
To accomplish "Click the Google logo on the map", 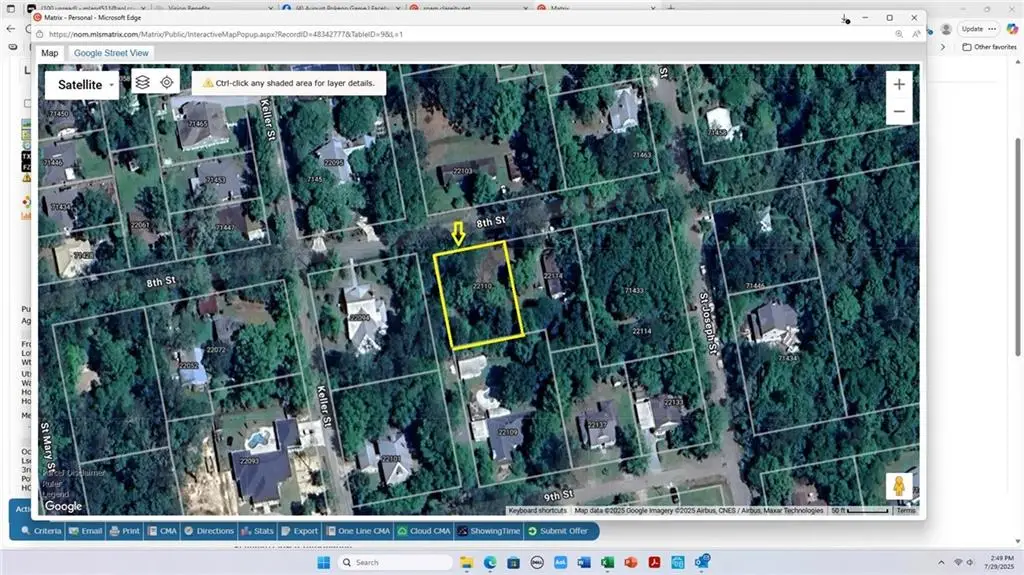I will [63, 506].
